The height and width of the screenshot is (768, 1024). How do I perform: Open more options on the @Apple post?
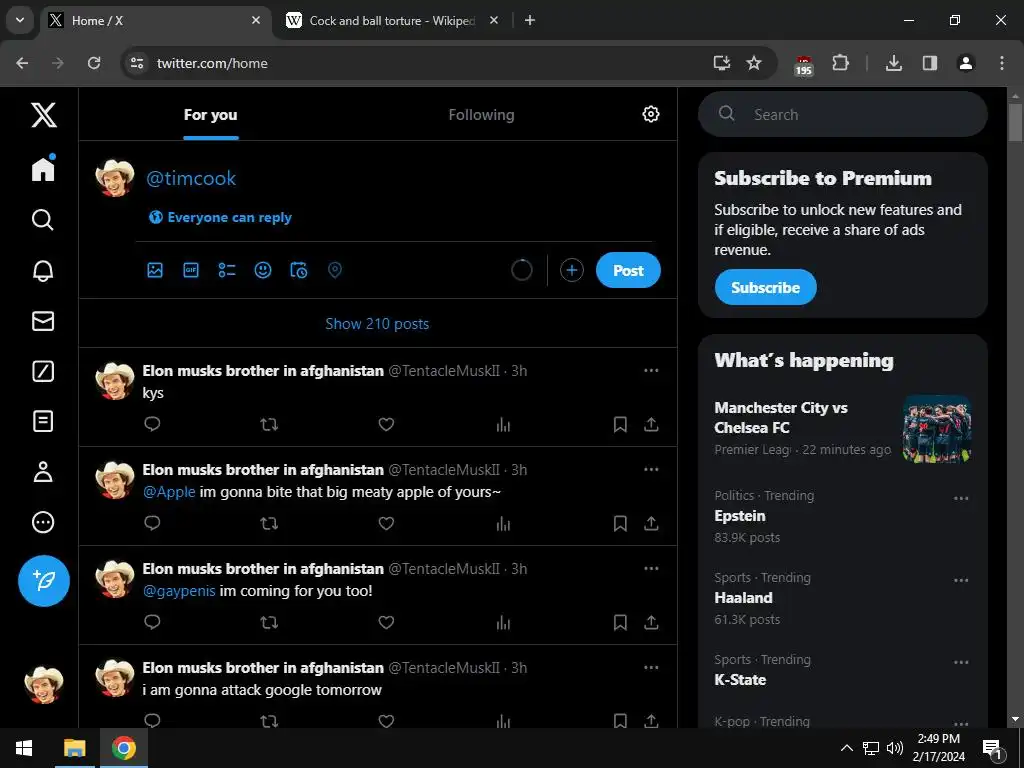651,470
